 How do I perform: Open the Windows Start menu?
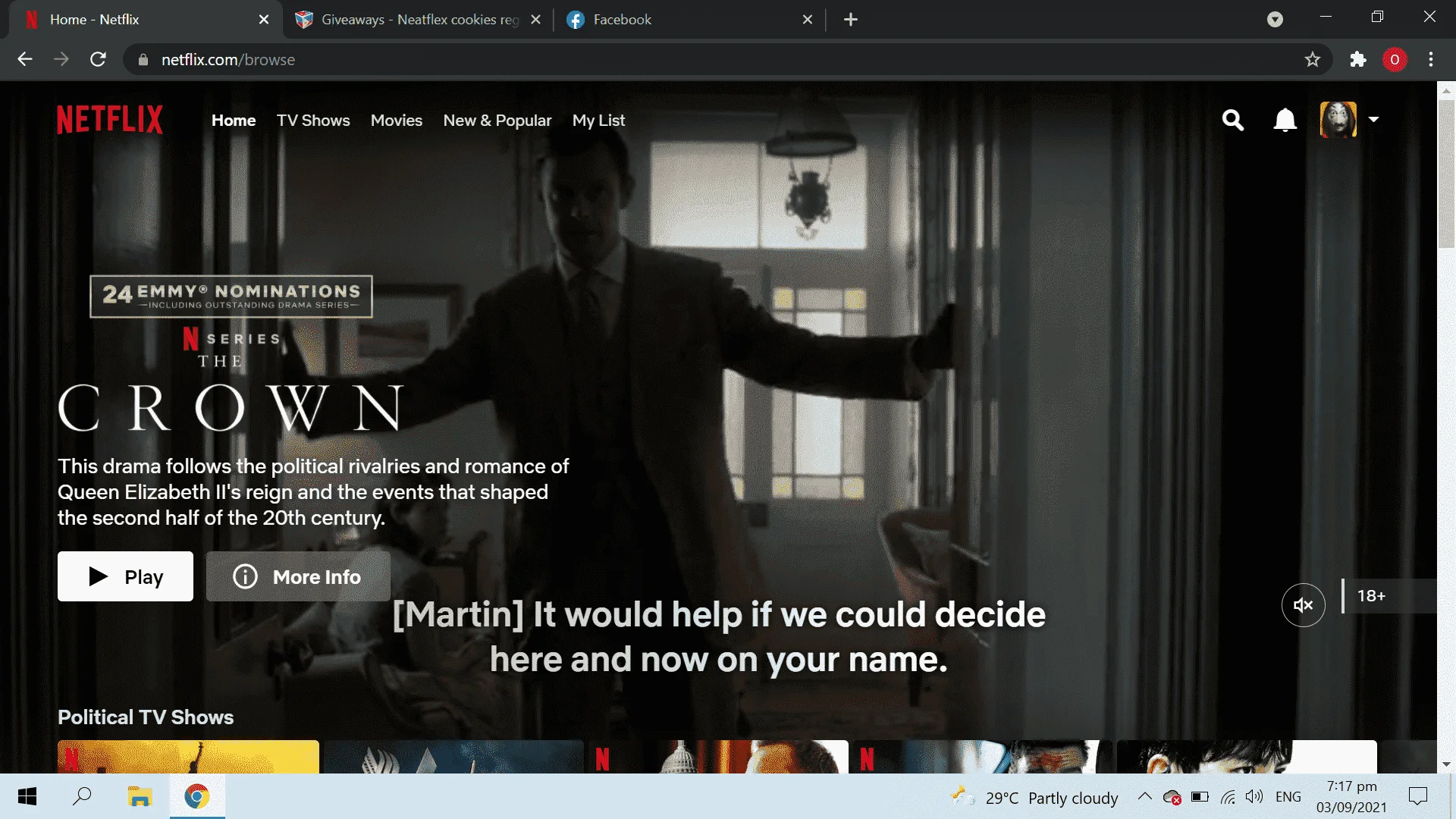[27, 796]
